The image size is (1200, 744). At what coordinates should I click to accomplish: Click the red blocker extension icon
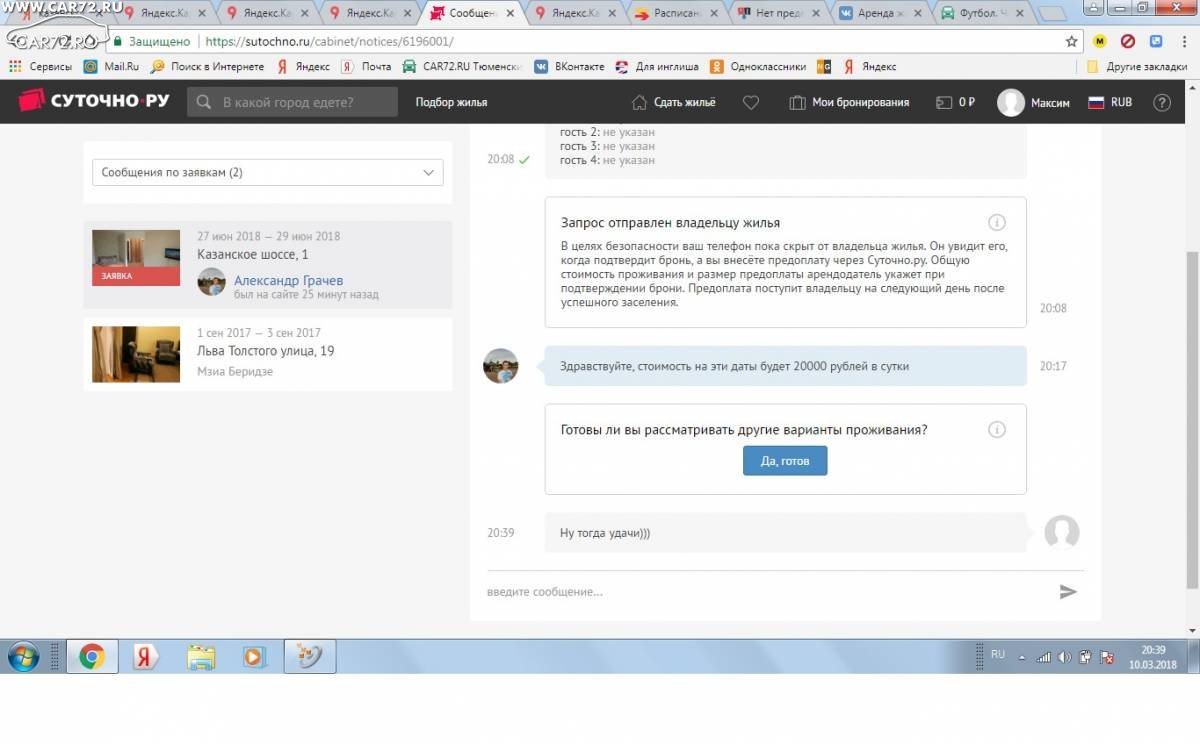[1128, 42]
